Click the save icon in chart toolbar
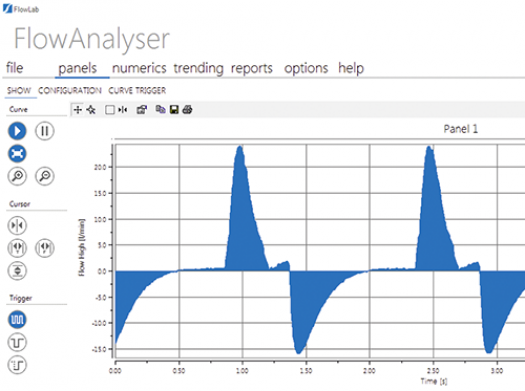 pos(174,109)
